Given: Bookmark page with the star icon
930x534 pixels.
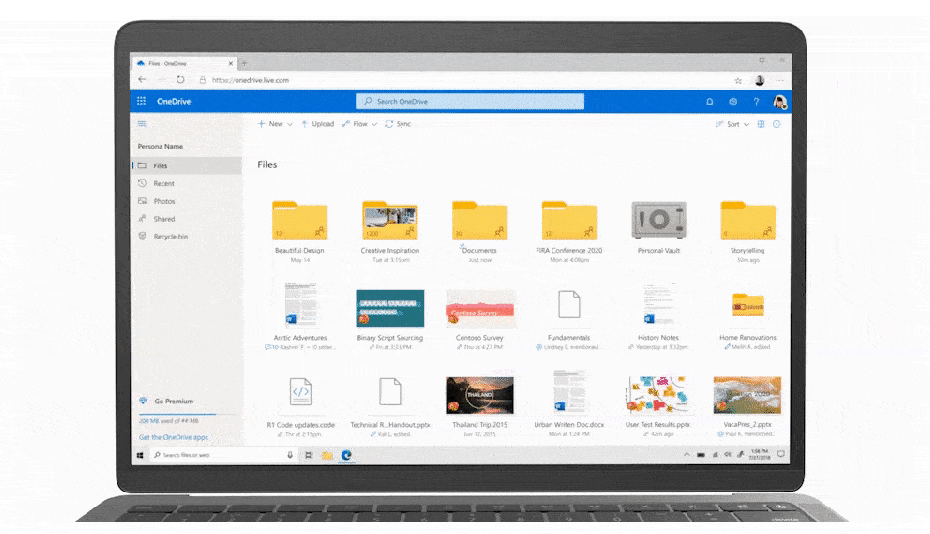Looking at the screenshot, I should [738, 80].
